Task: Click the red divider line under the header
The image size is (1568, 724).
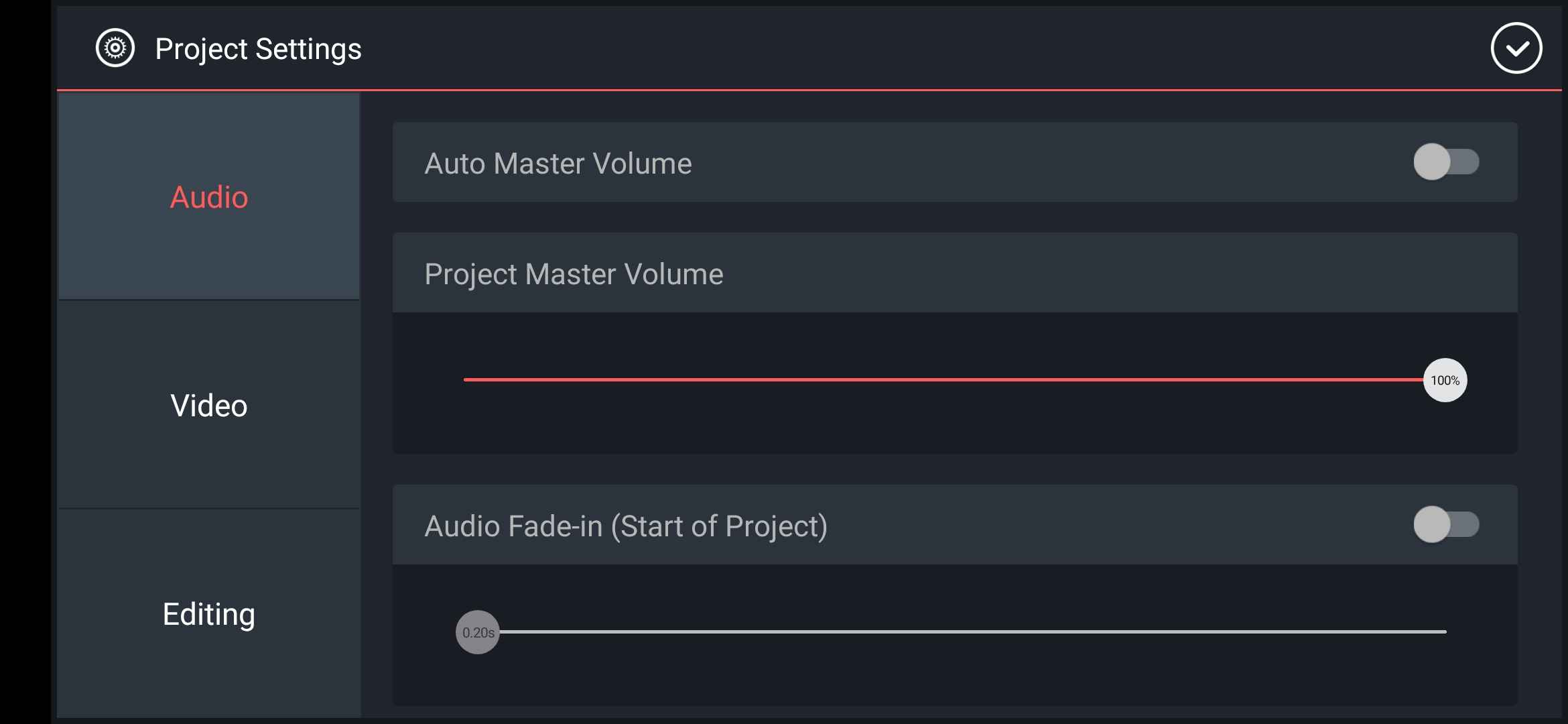Action: tap(804, 90)
